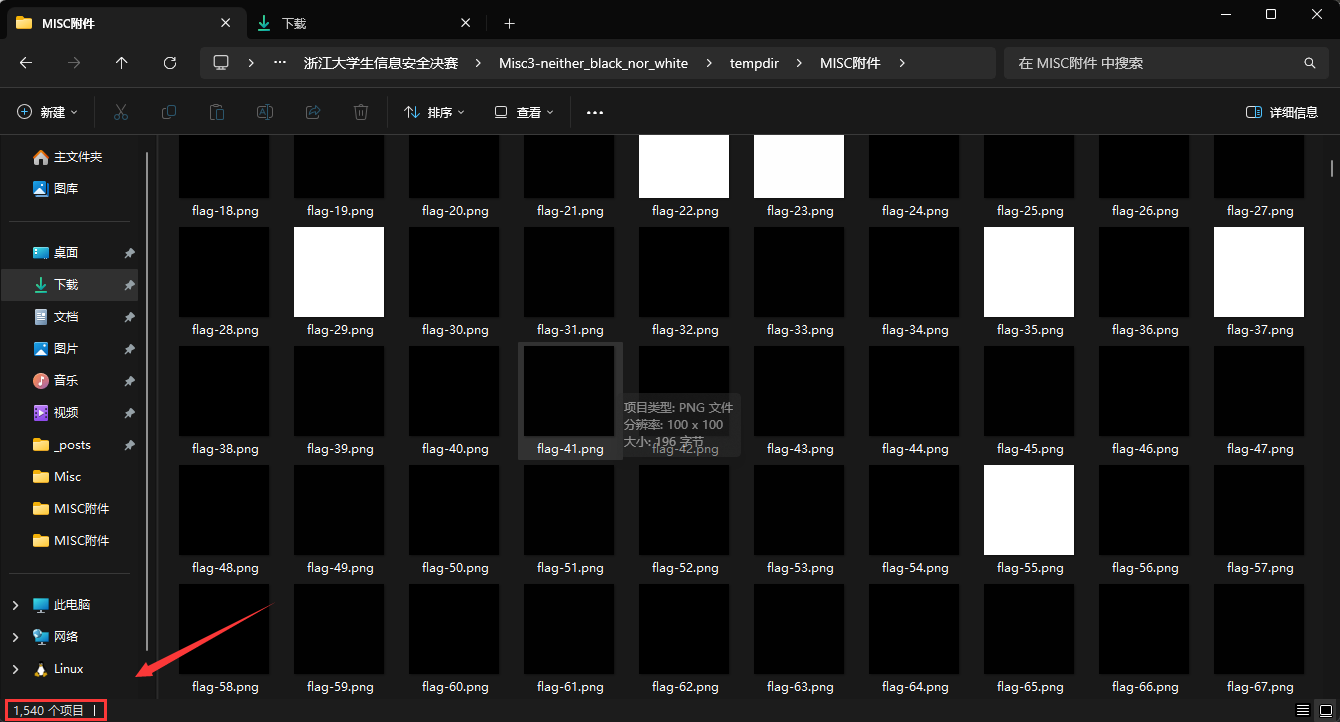The height and width of the screenshot is (722, 1340).
Task: Open the 排序 sort dropdown
Action: [434, 113]
